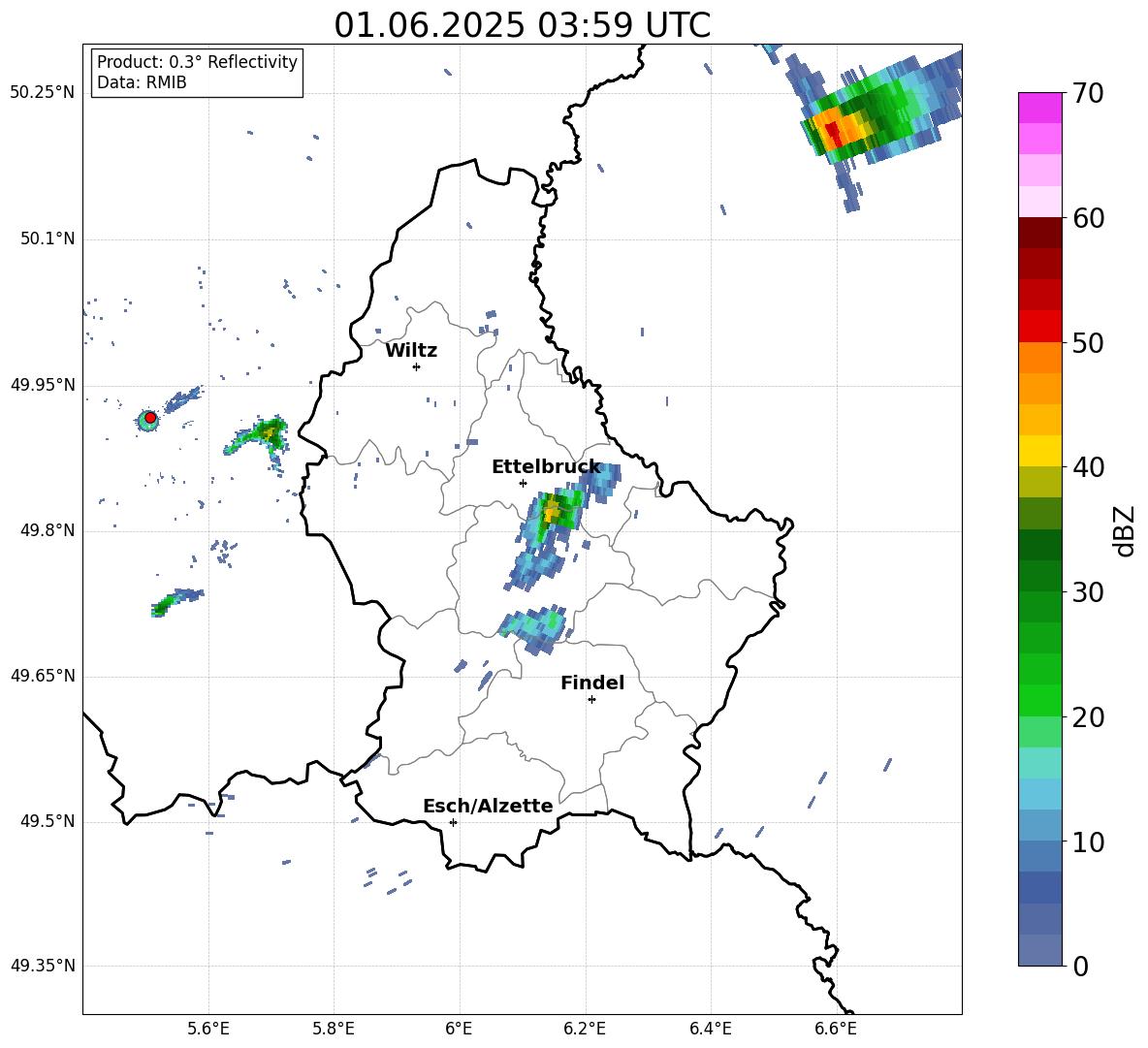Click the colorbar value 30

(1088, 592)
